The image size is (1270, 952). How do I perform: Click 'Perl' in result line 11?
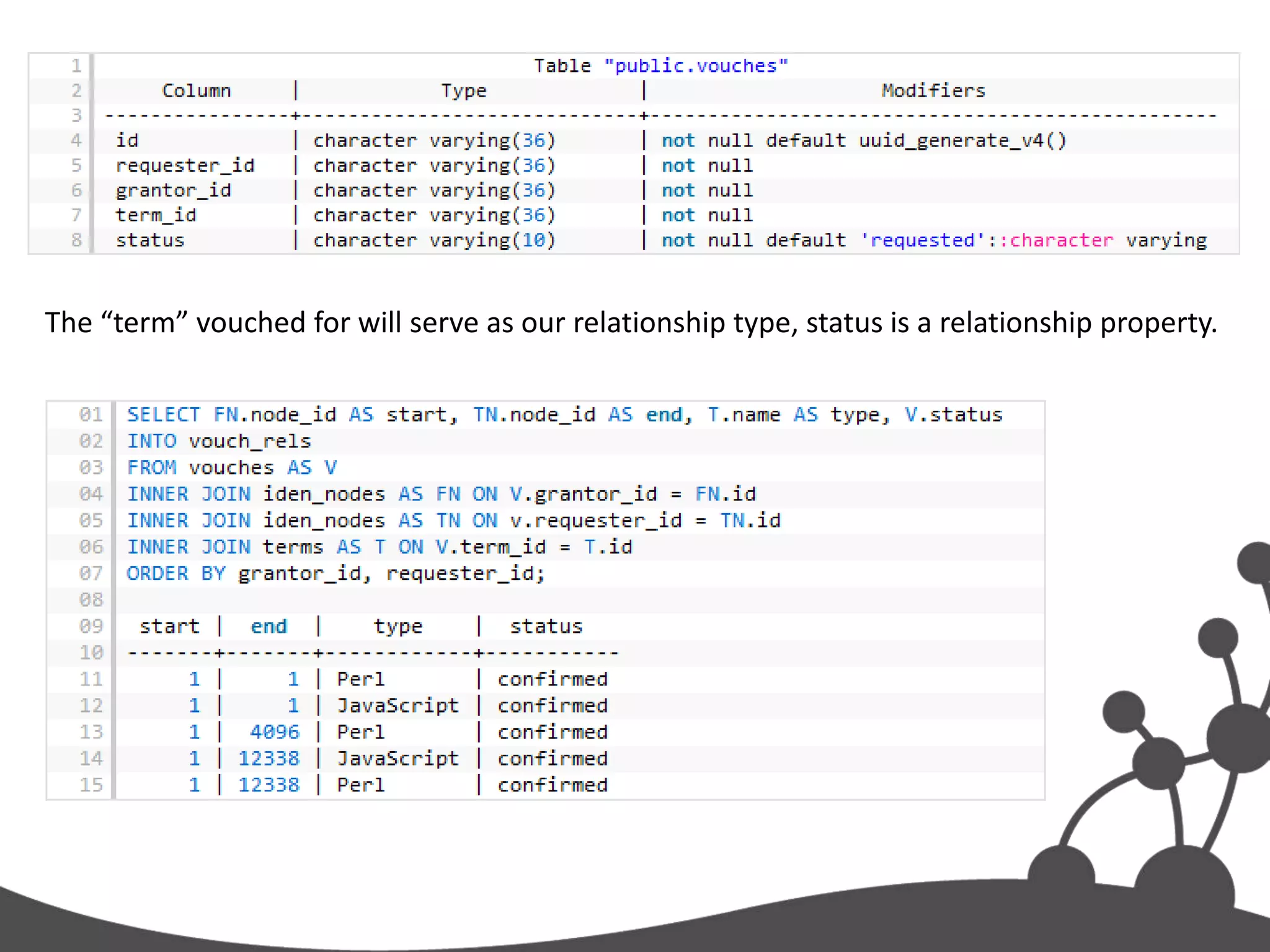tap(361, 679)
